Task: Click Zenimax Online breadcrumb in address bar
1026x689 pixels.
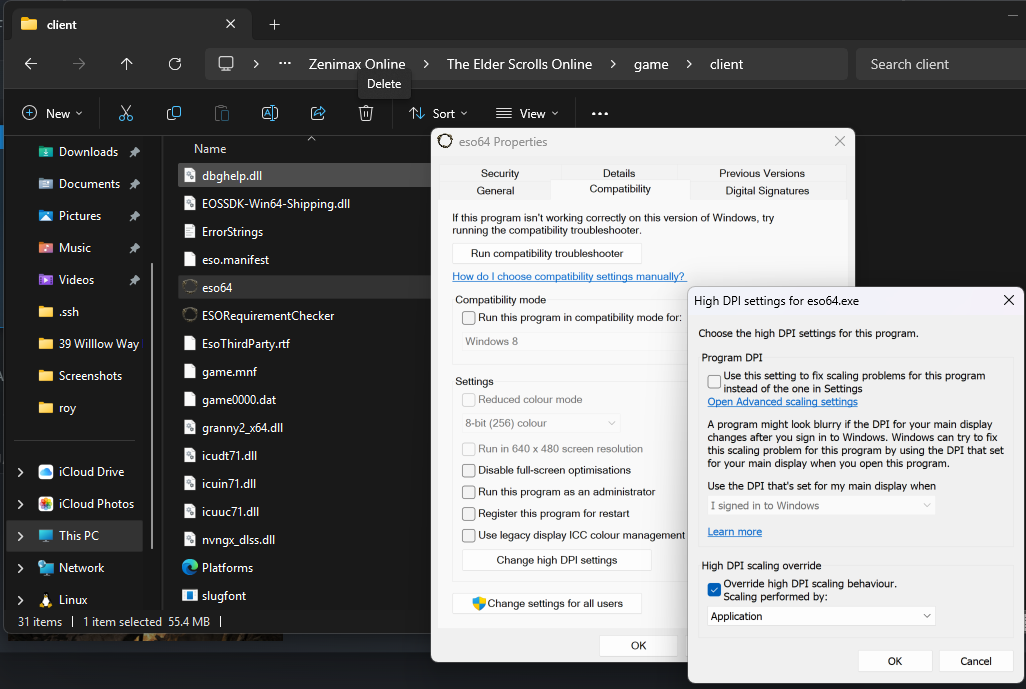Action: (357, 64)
